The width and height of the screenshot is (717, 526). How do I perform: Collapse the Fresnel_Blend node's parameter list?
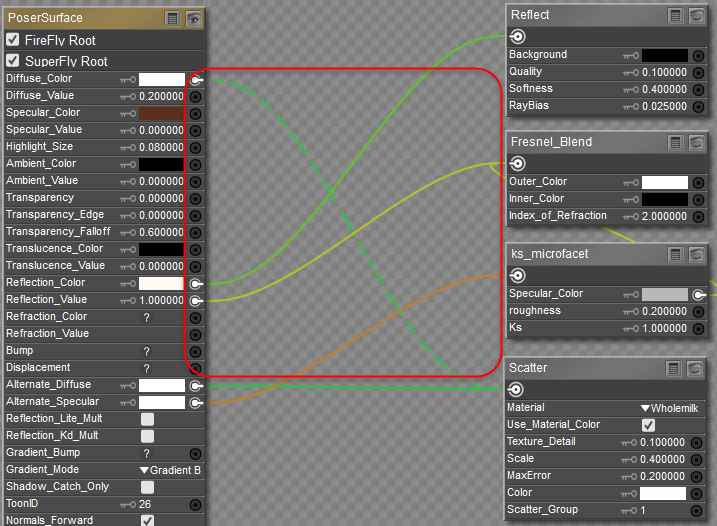coord(676,143)
